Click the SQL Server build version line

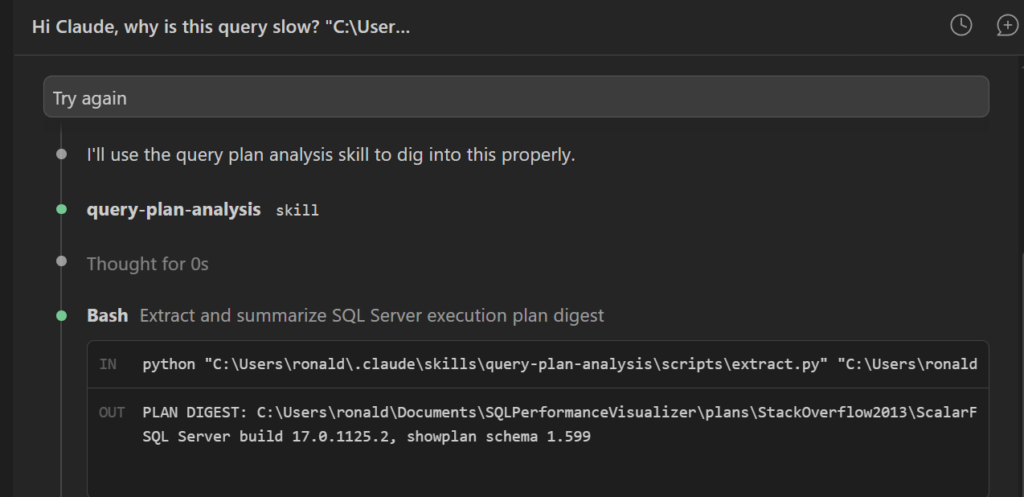pyautogui.click(x=366, y=436)
